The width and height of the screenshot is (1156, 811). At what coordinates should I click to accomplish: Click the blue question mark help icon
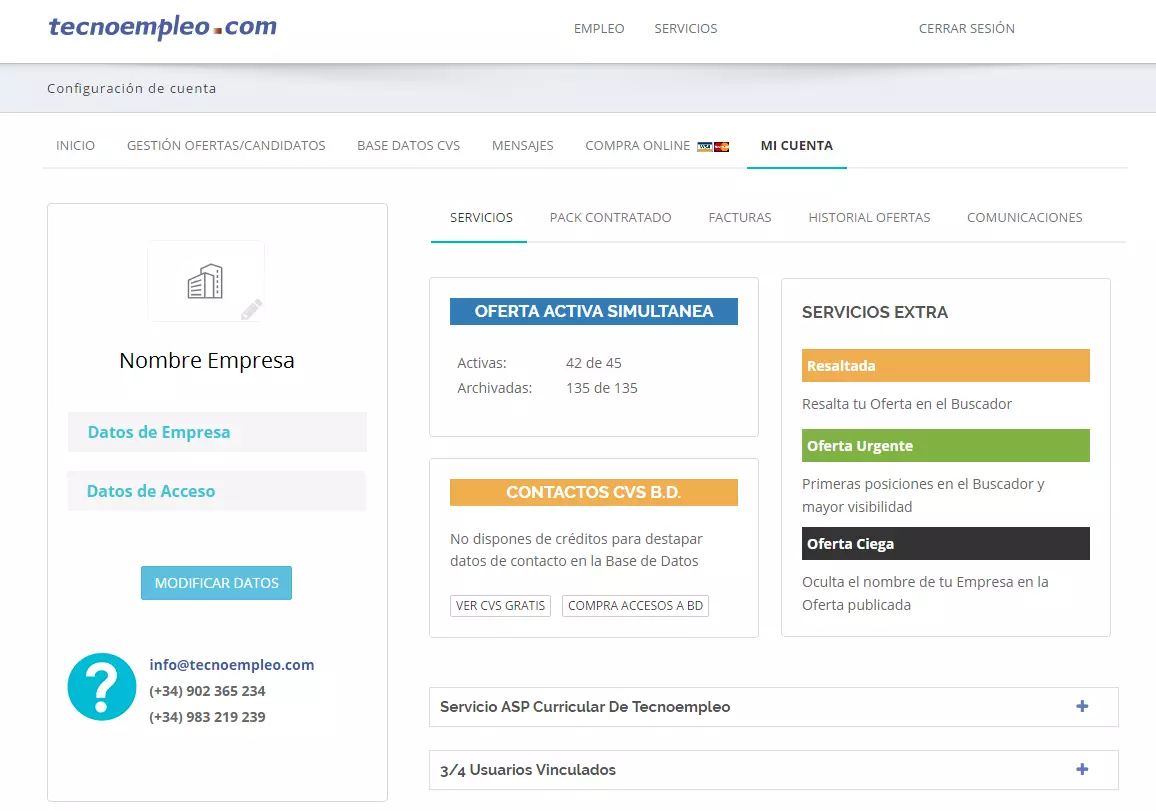[x=101, y=687]
